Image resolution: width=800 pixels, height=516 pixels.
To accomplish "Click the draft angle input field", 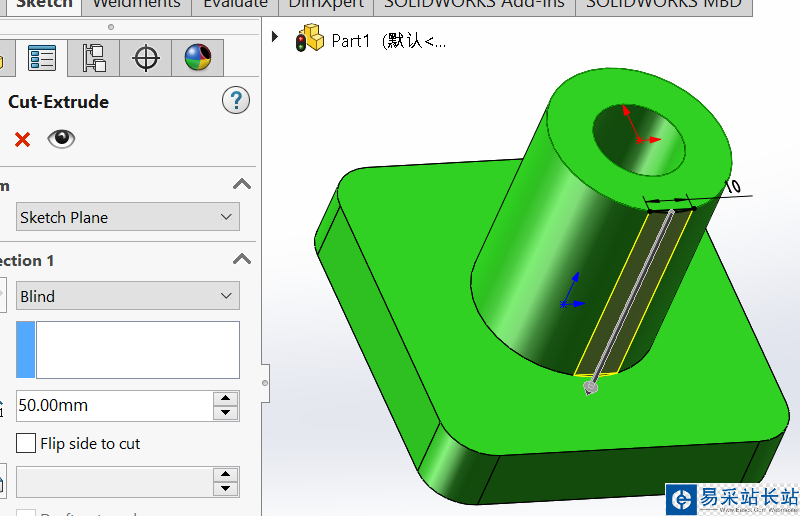I will (114, 482).
